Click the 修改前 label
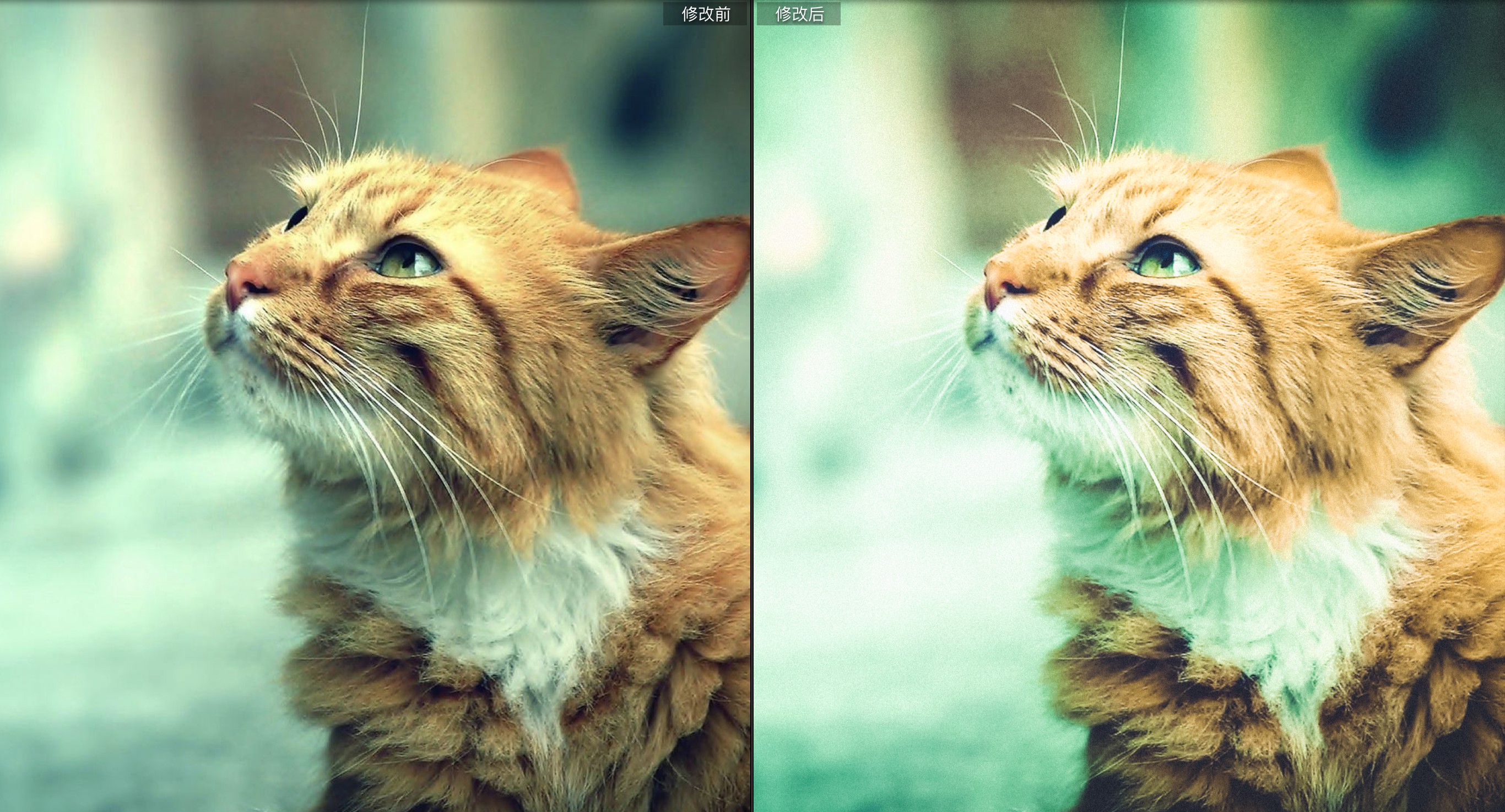 (705, 14)
